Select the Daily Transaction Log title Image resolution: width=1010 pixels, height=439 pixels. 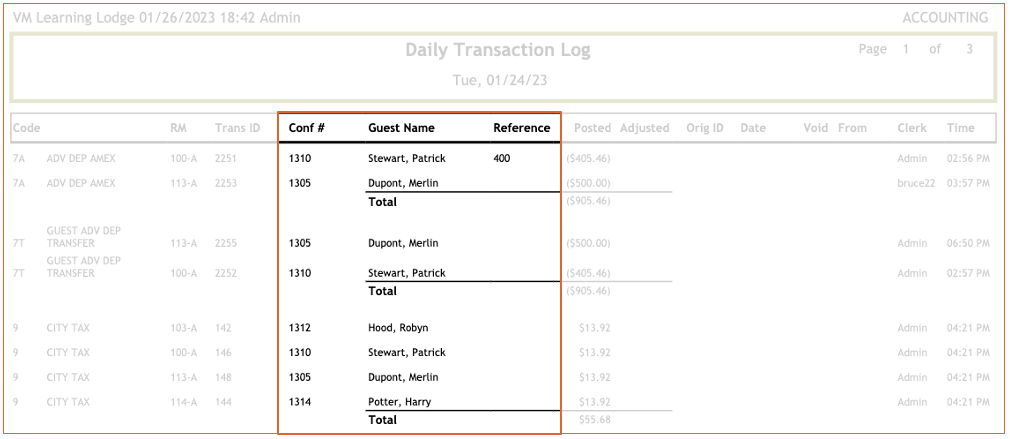[x=497, y=50]
